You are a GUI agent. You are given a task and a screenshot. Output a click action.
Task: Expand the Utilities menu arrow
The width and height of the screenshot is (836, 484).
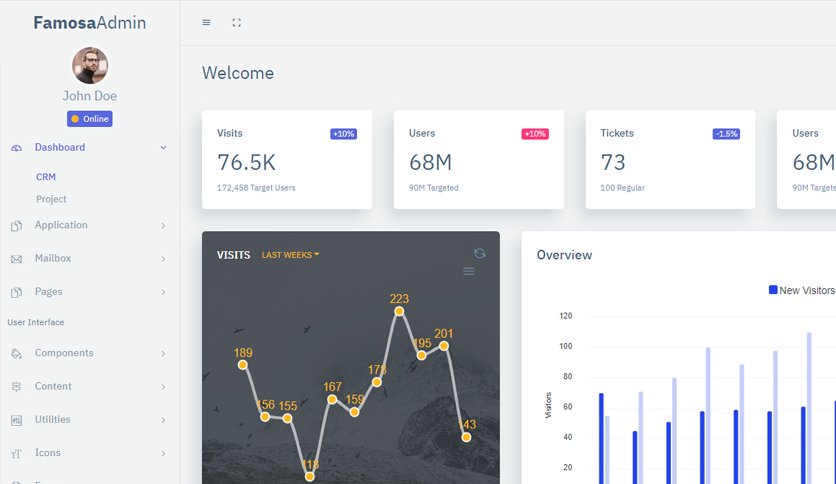tap(163, 420)
